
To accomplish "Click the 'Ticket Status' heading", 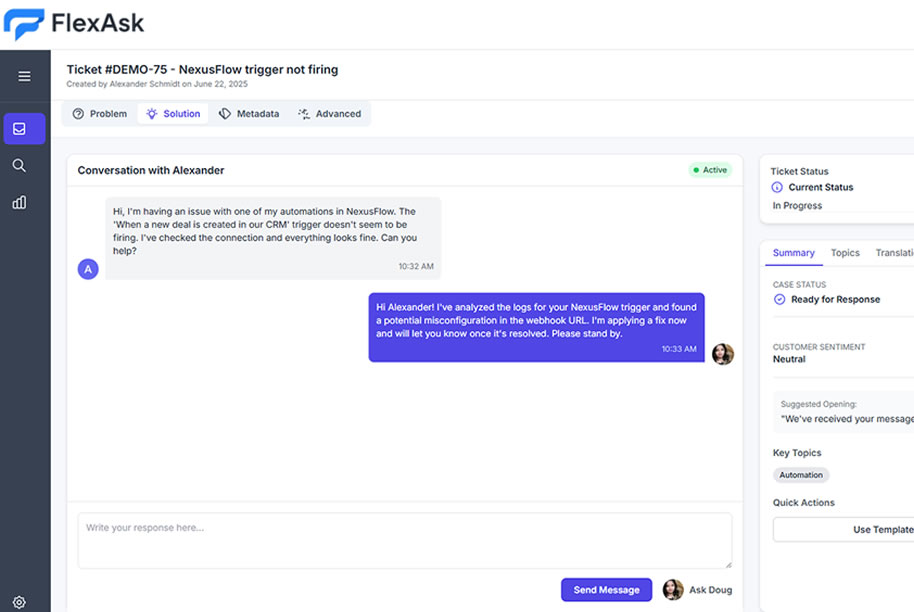I will coord(799,171).
